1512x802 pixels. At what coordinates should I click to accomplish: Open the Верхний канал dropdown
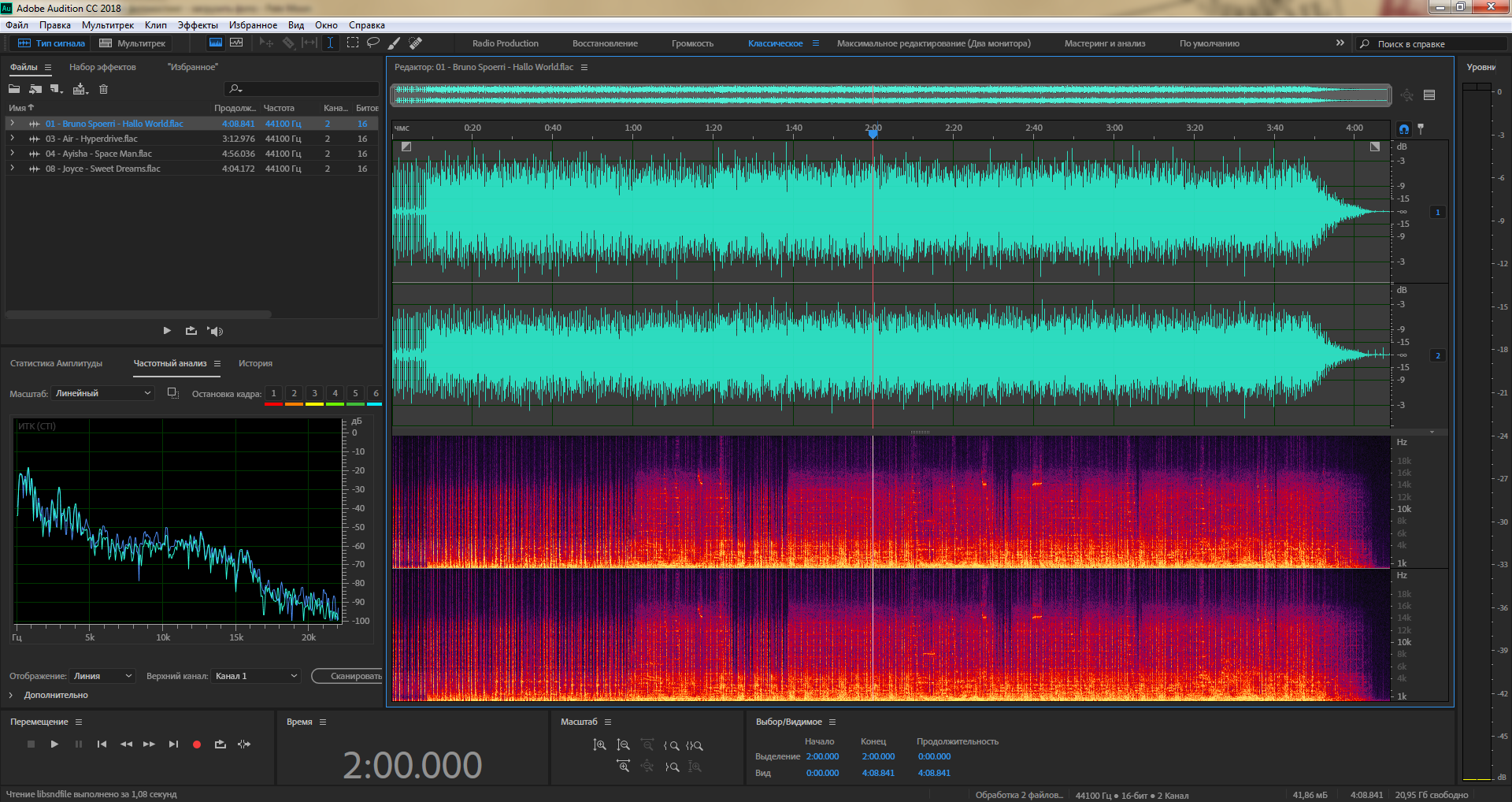(x=256, y=676)
